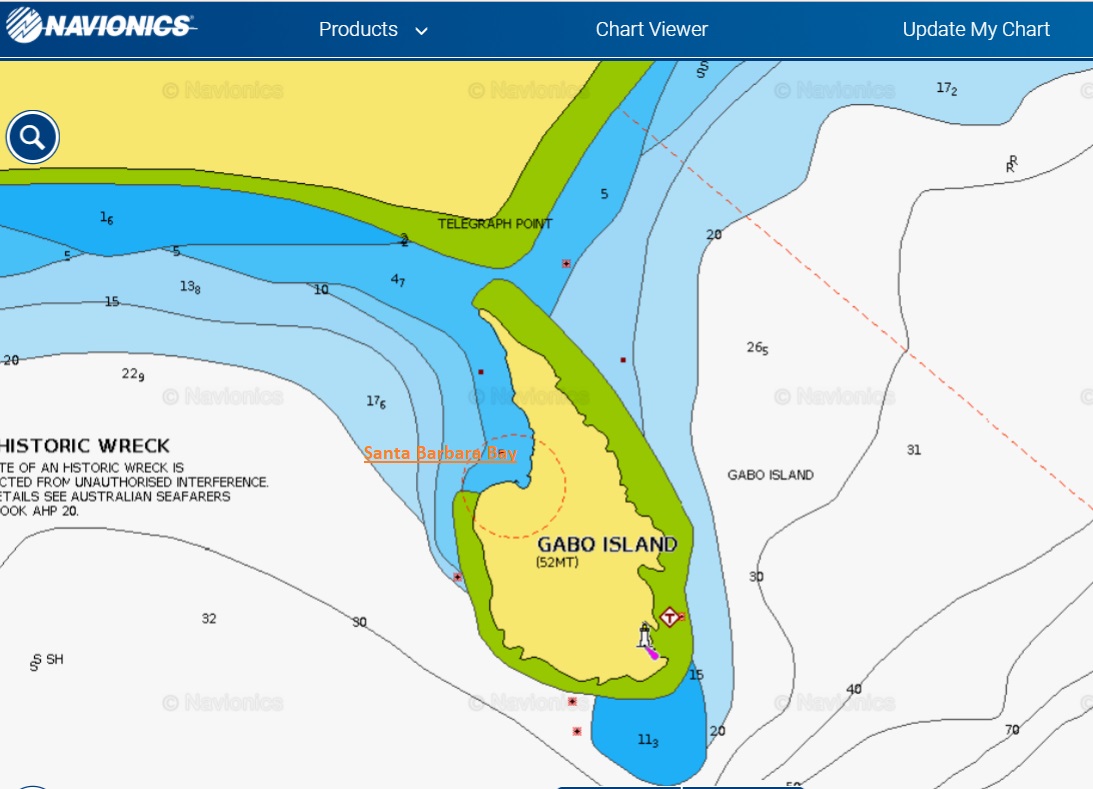The height and width of the screenshot is (789, 1093).
Task: Select the 31 depth sounding
Action: coord(913,450)
